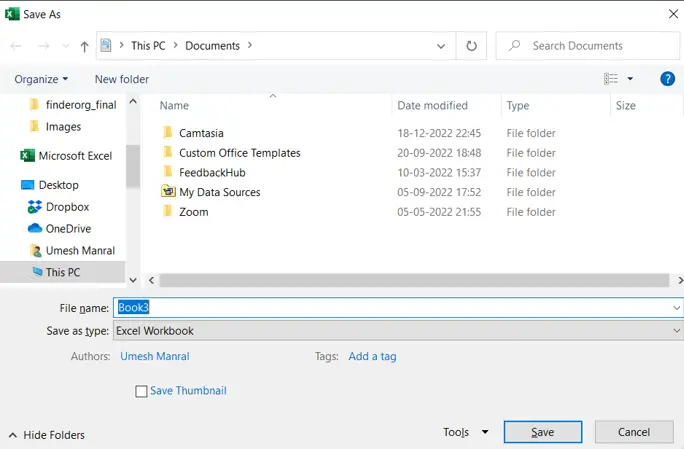The height and width of the screenshot is (449, 684).
Task: Create a New folder
Action: tap(122, 79)
